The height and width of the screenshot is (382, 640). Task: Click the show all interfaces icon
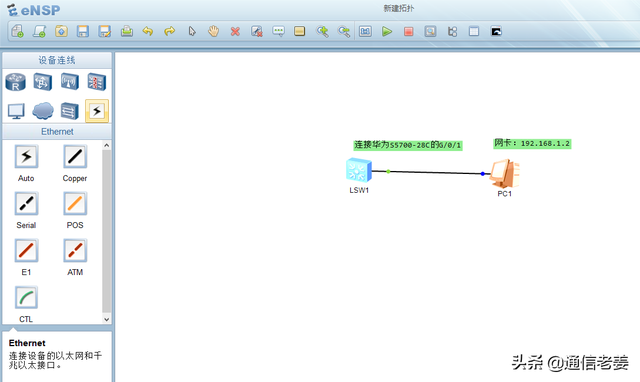[x=452, y=31]
